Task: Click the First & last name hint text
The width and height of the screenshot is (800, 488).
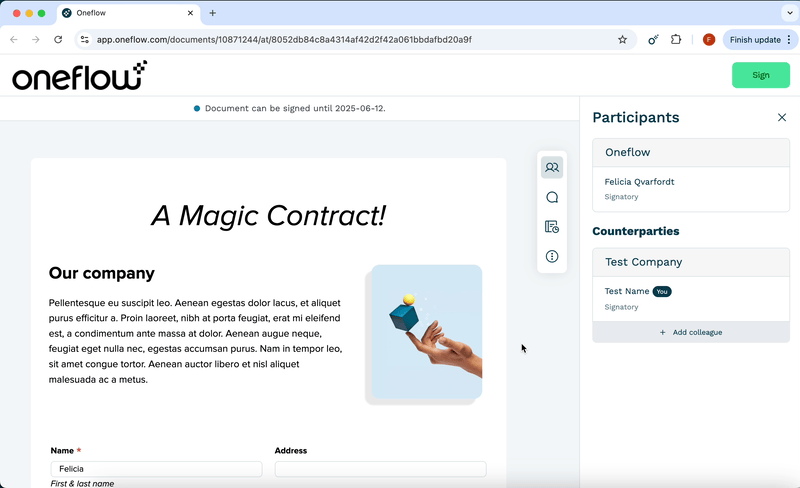Action: [x=82, y=483]
